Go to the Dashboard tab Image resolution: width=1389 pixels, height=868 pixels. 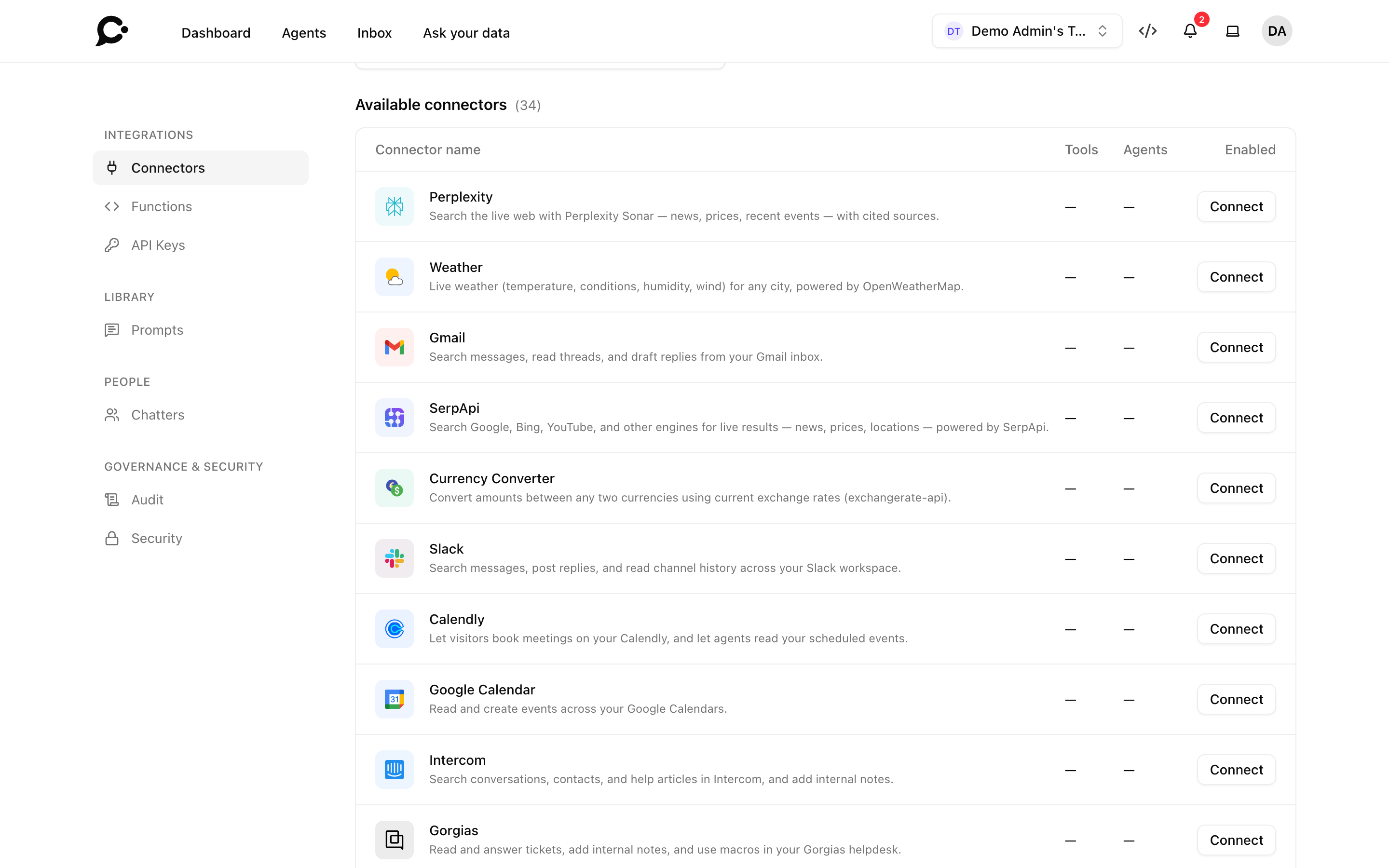[x=216, y=33]
